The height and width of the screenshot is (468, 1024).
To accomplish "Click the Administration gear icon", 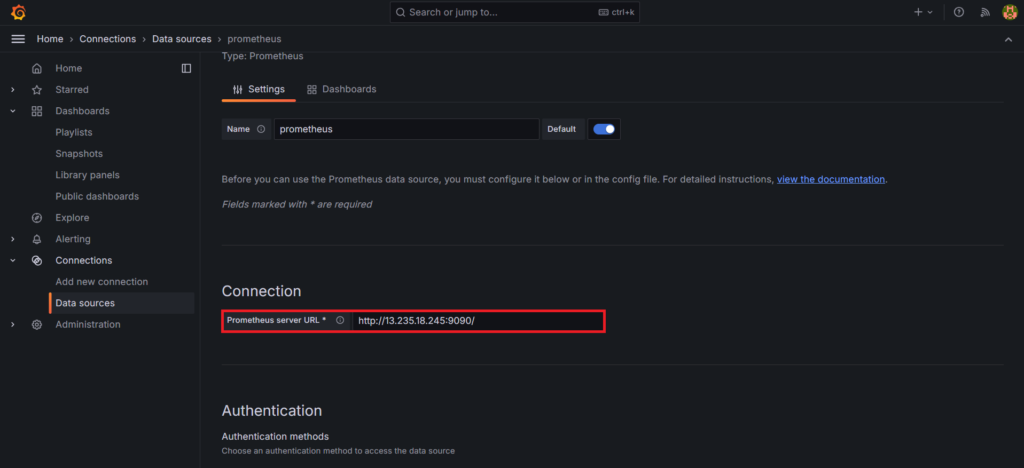I will click(37, 324).
